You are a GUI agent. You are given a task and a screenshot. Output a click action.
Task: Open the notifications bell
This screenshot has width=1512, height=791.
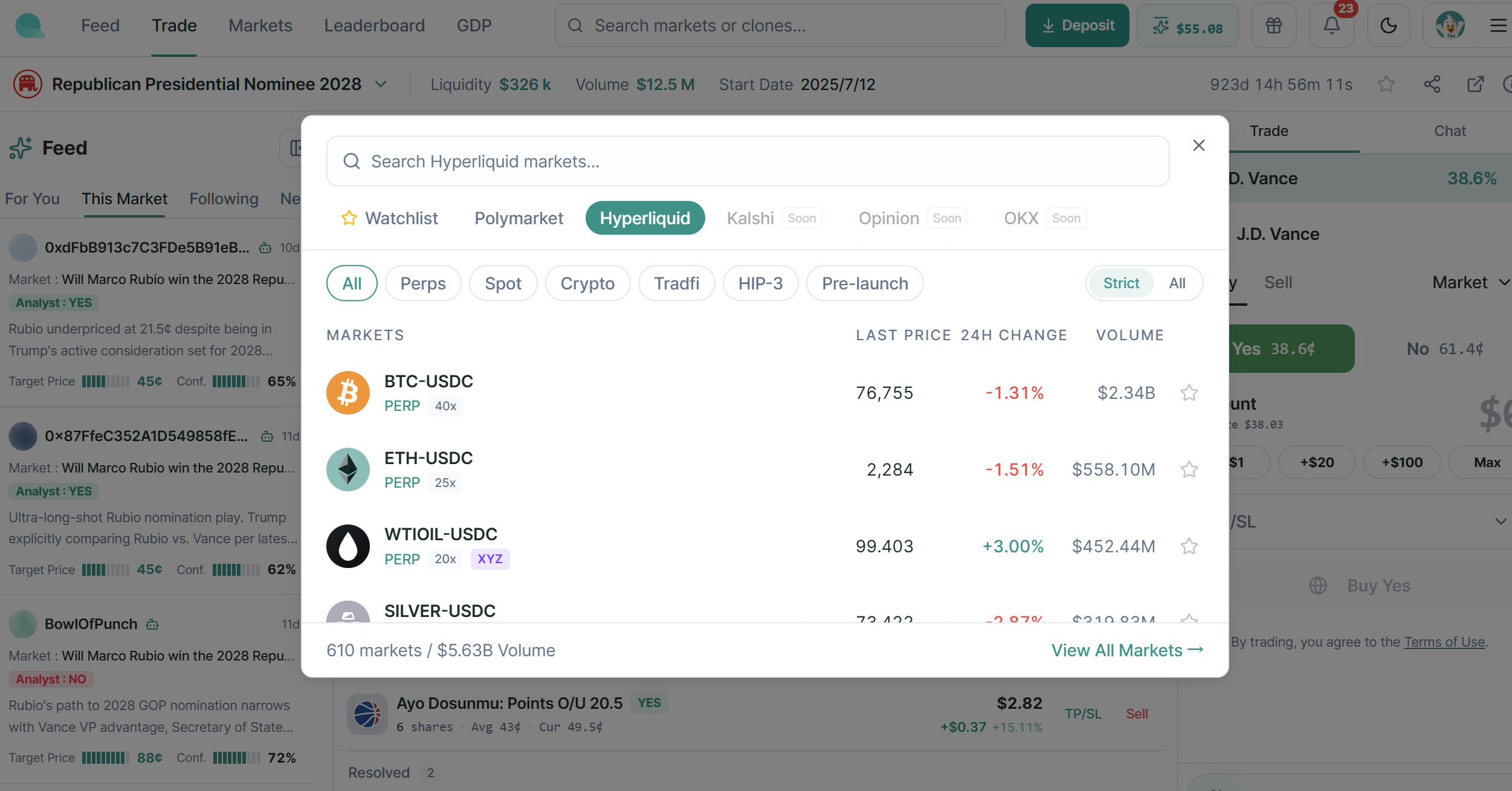coord(1331,25)
